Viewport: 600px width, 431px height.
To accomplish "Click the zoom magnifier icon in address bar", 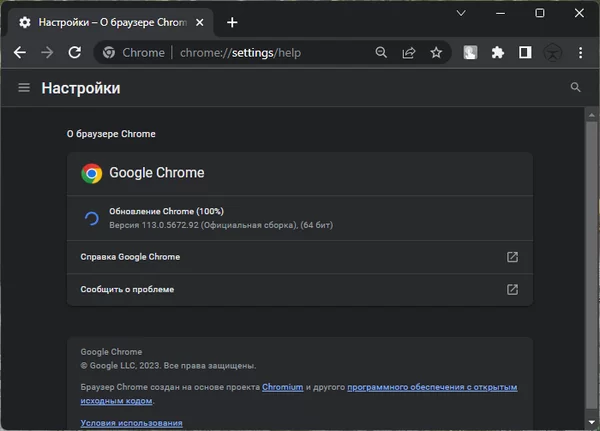I will (381, 53).
